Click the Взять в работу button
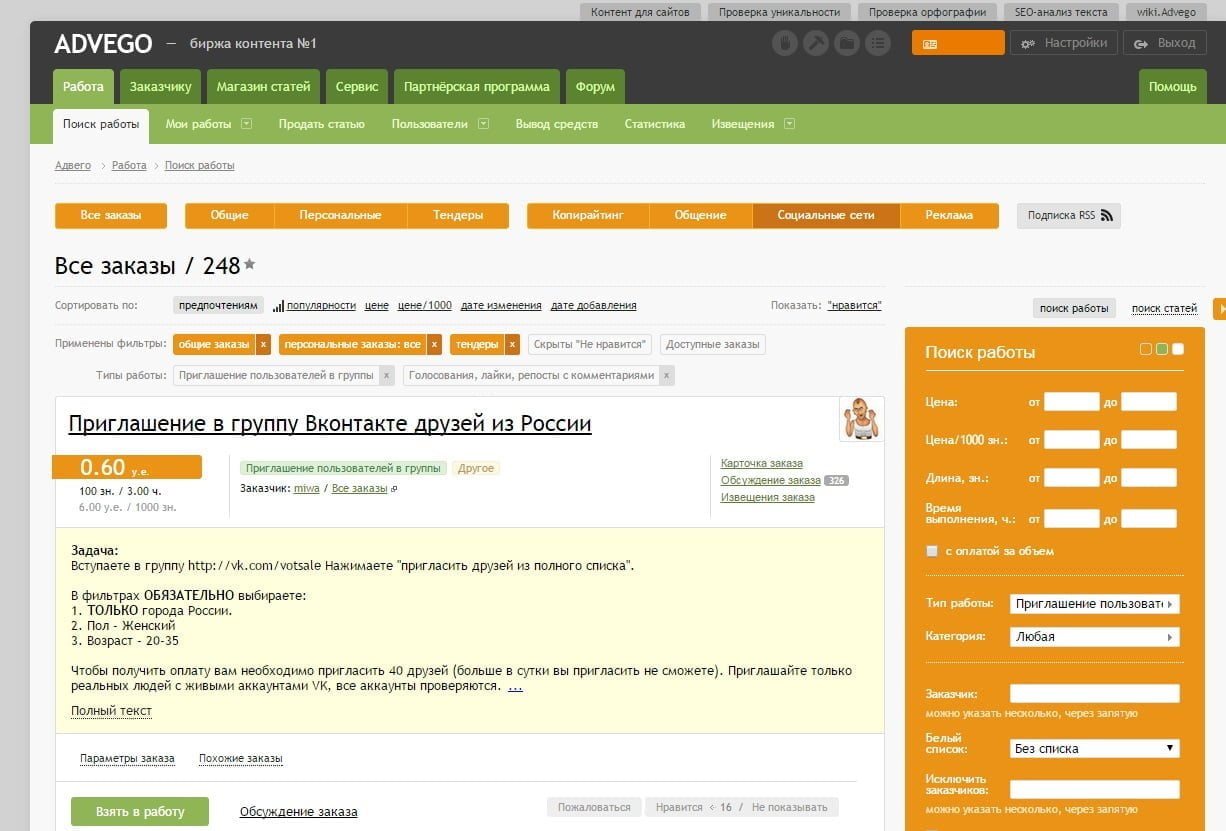 [x=140, y=811]
